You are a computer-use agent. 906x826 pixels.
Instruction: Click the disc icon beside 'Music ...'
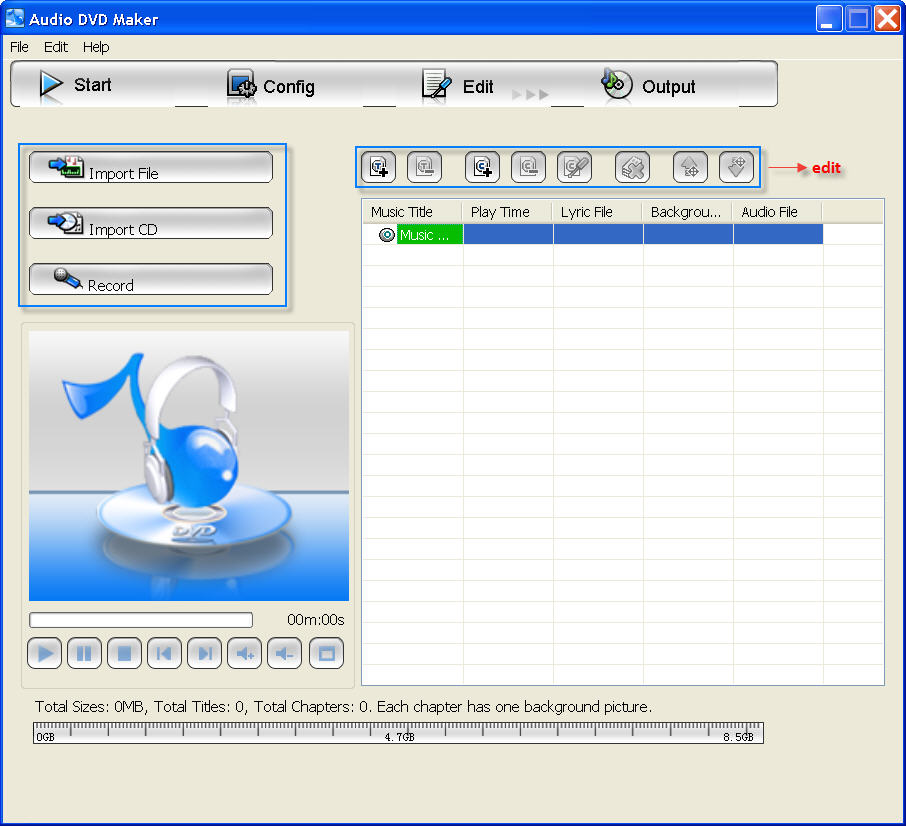tap(387, 235)
